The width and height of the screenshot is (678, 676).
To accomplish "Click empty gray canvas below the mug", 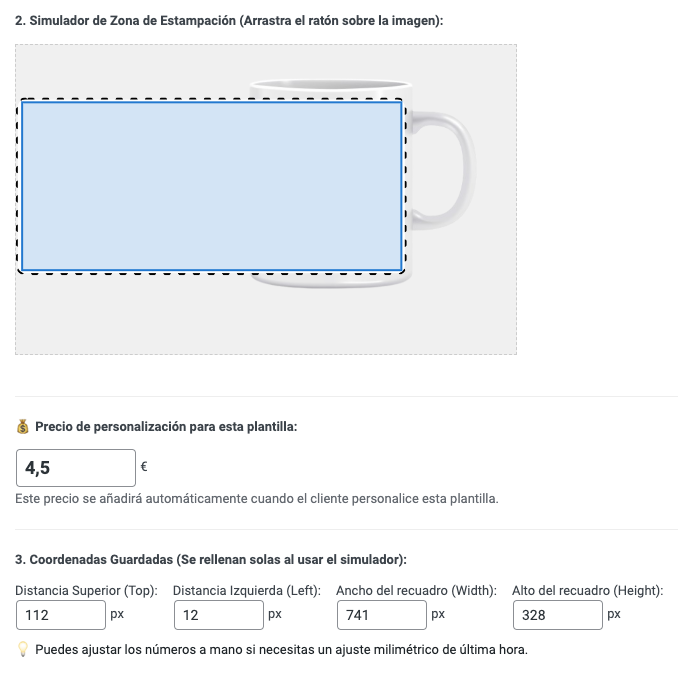I will 265,322.
